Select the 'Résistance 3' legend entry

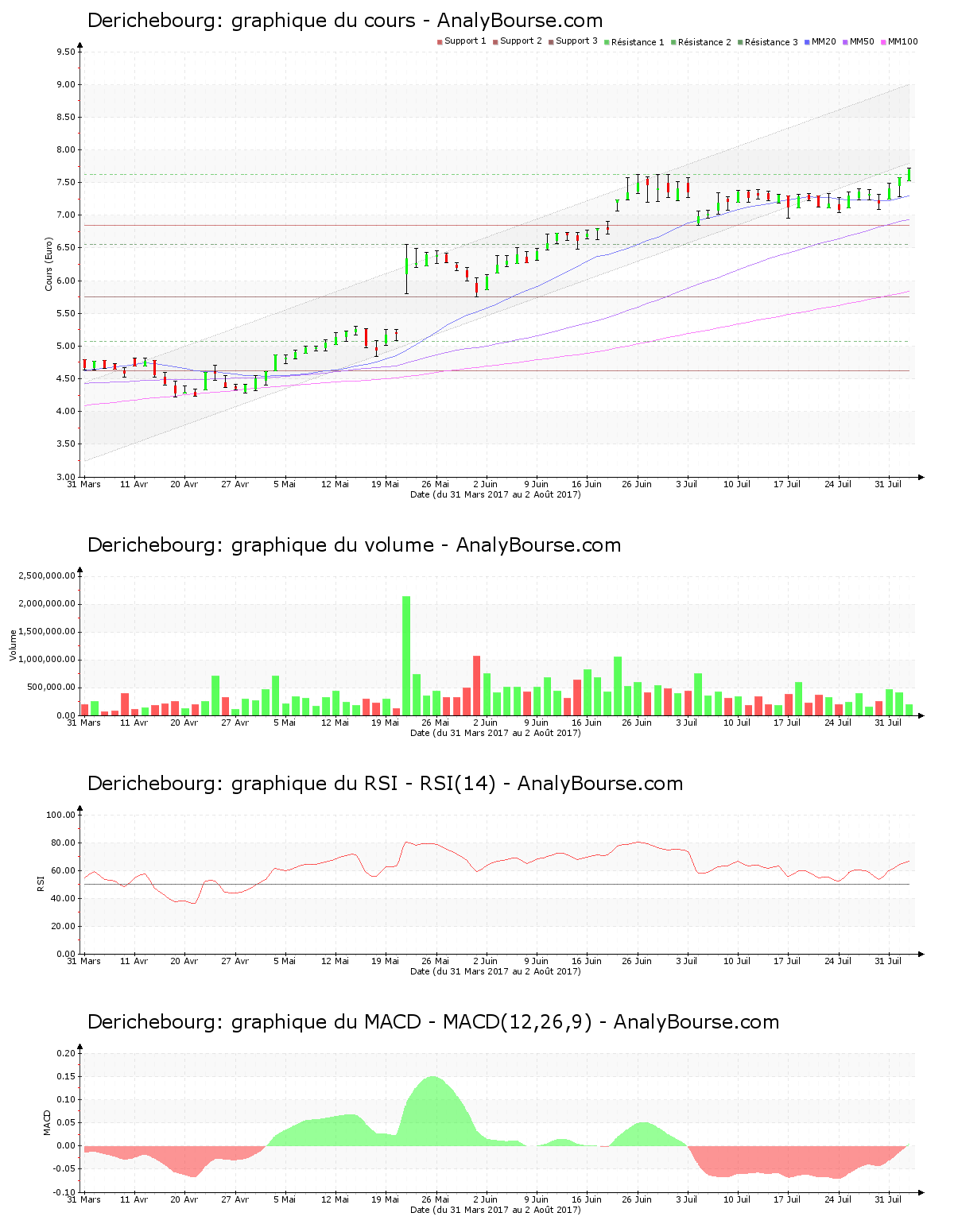[x=768, y=41]
